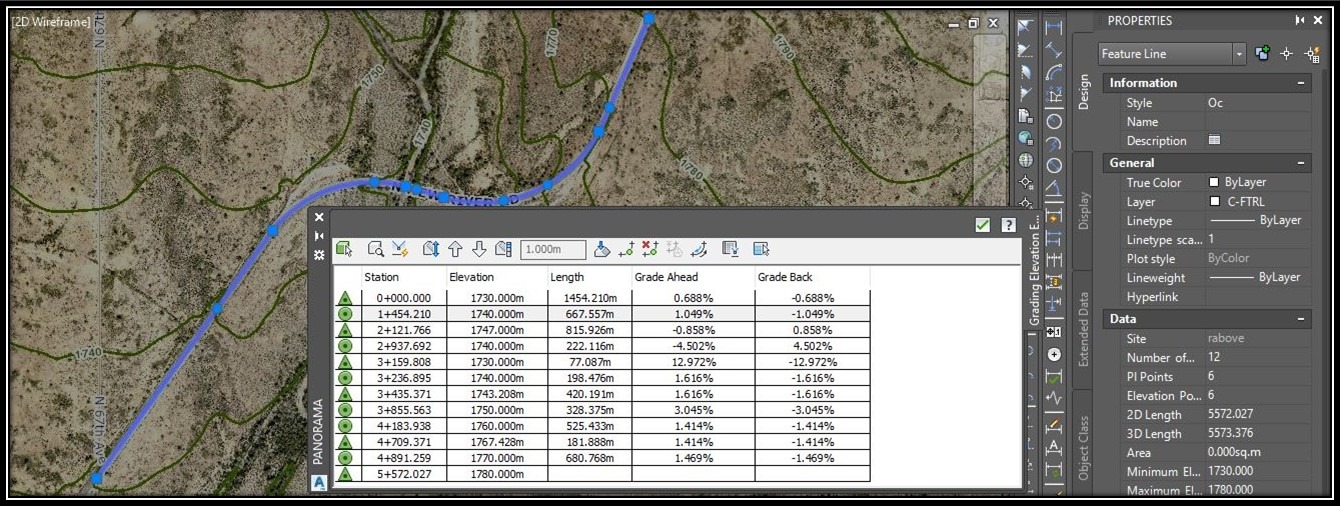Viewport: 1340px width, 506px height.
Task: Click the circle draw tool in vertical toolbar
Action: (x=1054, y=121)
